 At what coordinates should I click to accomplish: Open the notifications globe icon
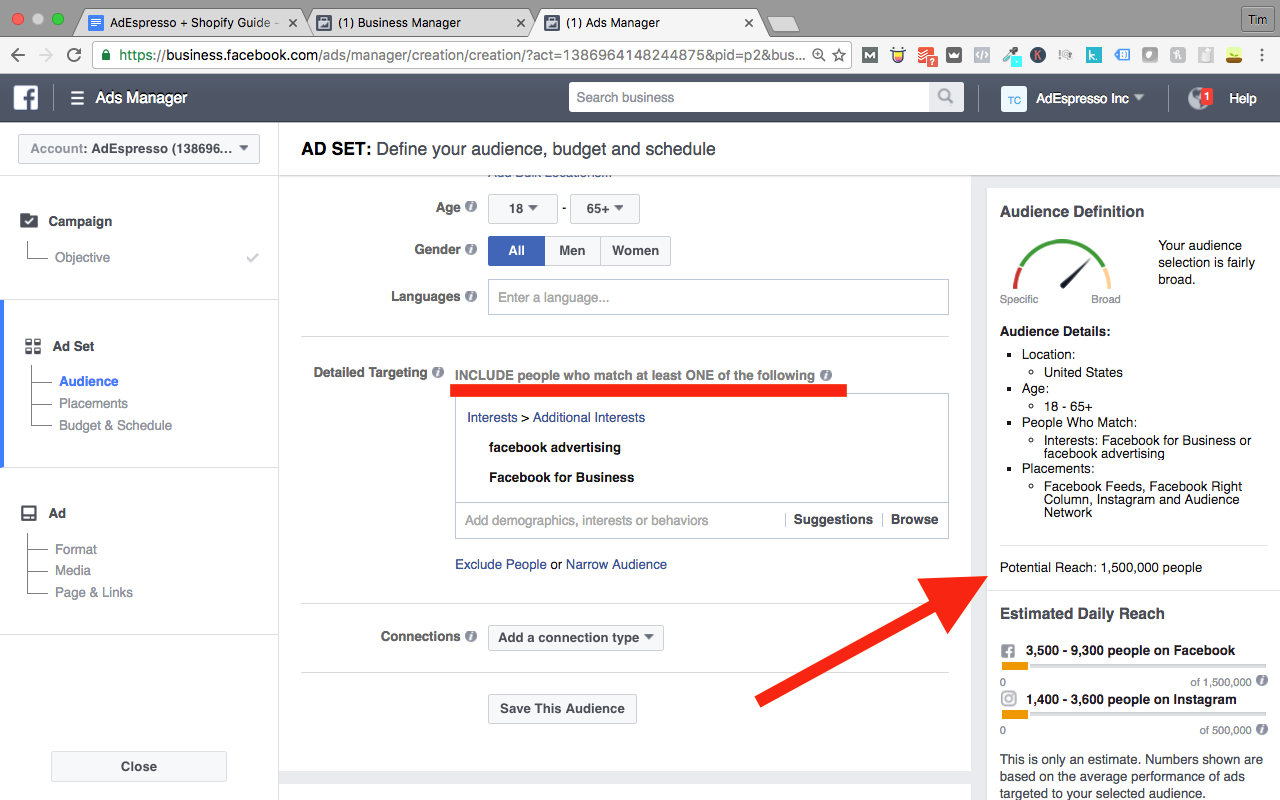coord(1199,98)
